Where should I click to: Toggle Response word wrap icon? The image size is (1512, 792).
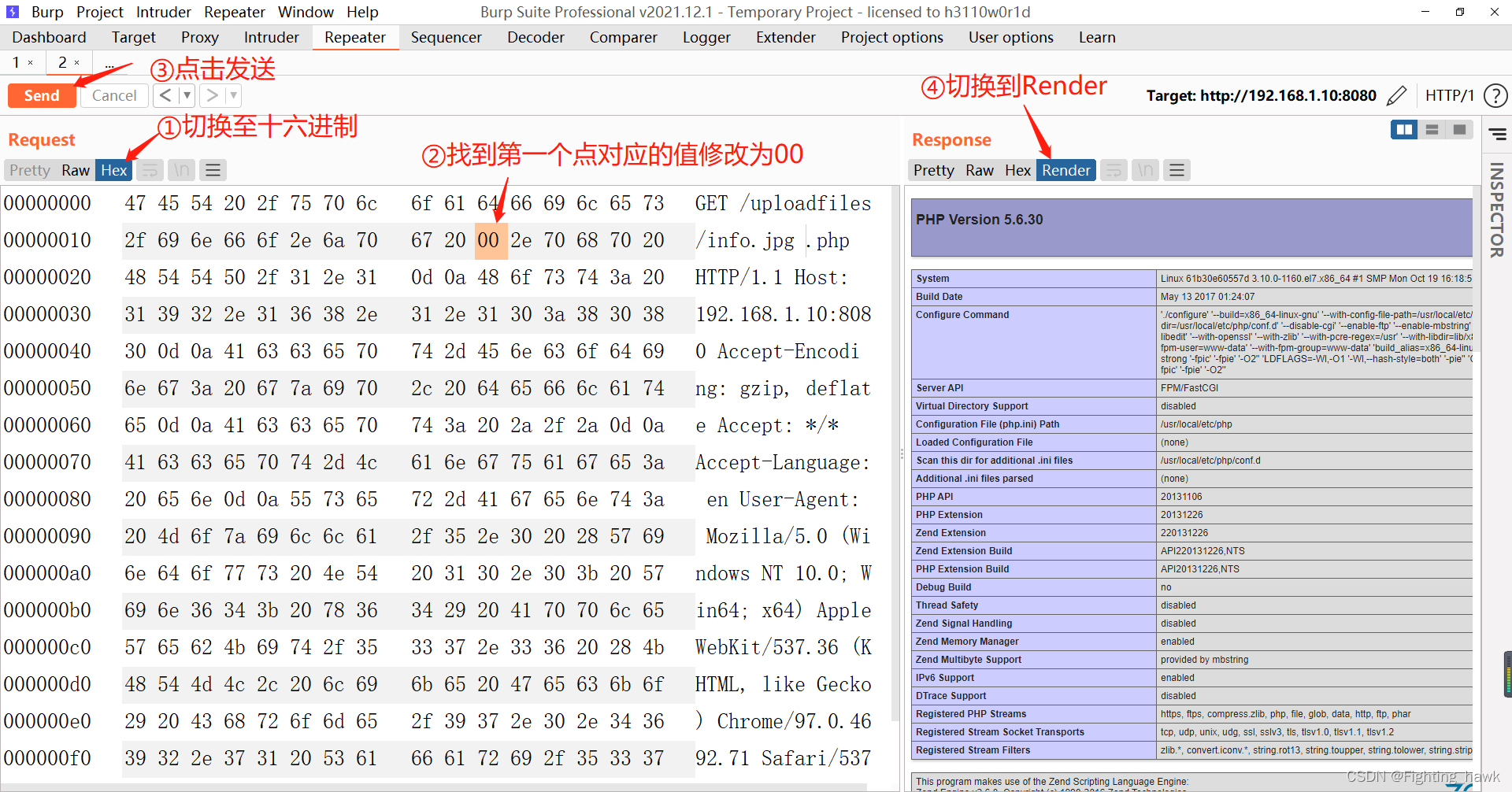[1114, 170]
